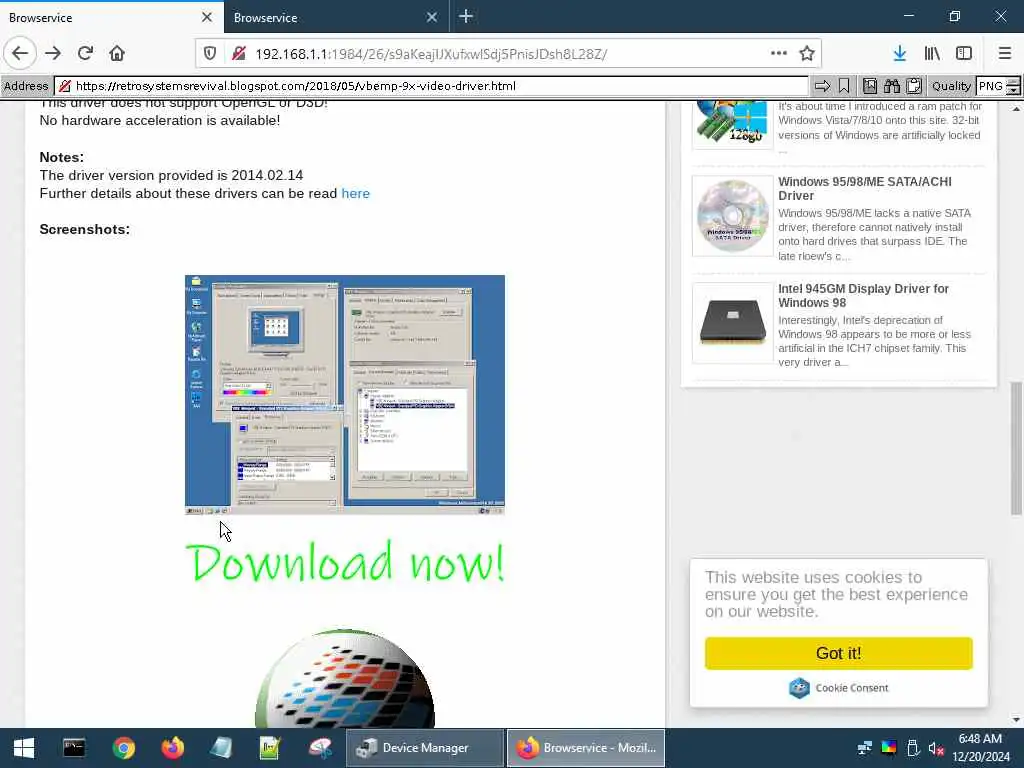Go back using the Firefox back arrow
Screen dimensions: 1024x768
(x=20, y=53)
